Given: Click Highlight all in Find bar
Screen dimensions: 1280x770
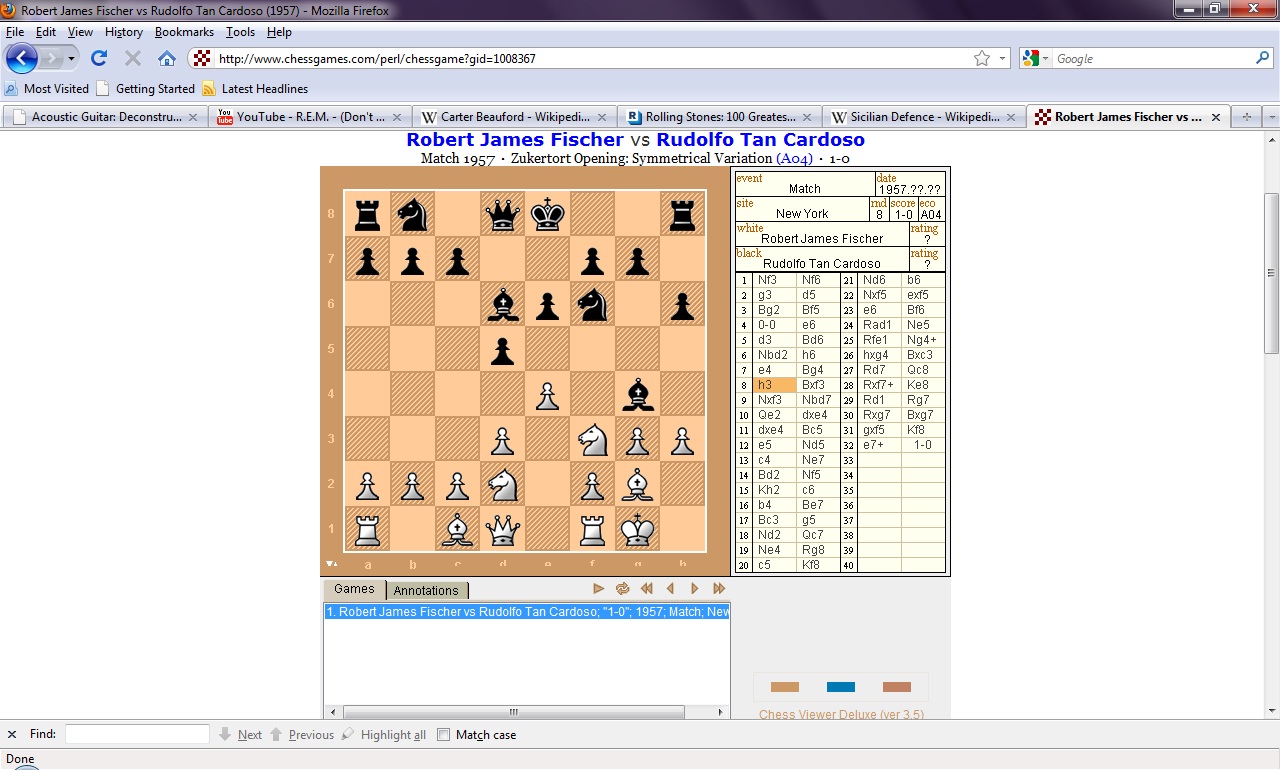Looking at the screenshot, I should (x=384, y=735).
